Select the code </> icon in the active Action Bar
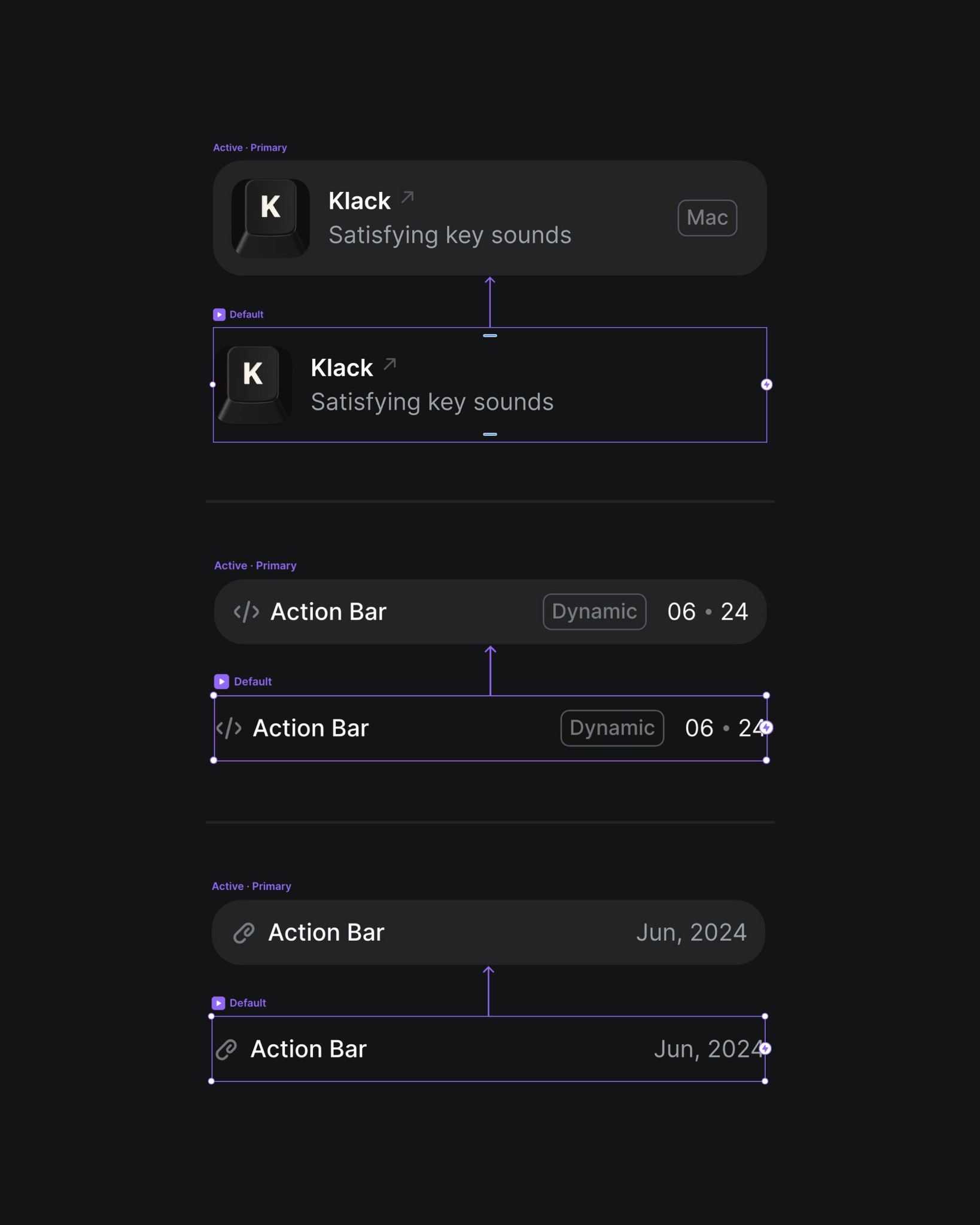The image size is (980, 1225). (x=246, y=611)
